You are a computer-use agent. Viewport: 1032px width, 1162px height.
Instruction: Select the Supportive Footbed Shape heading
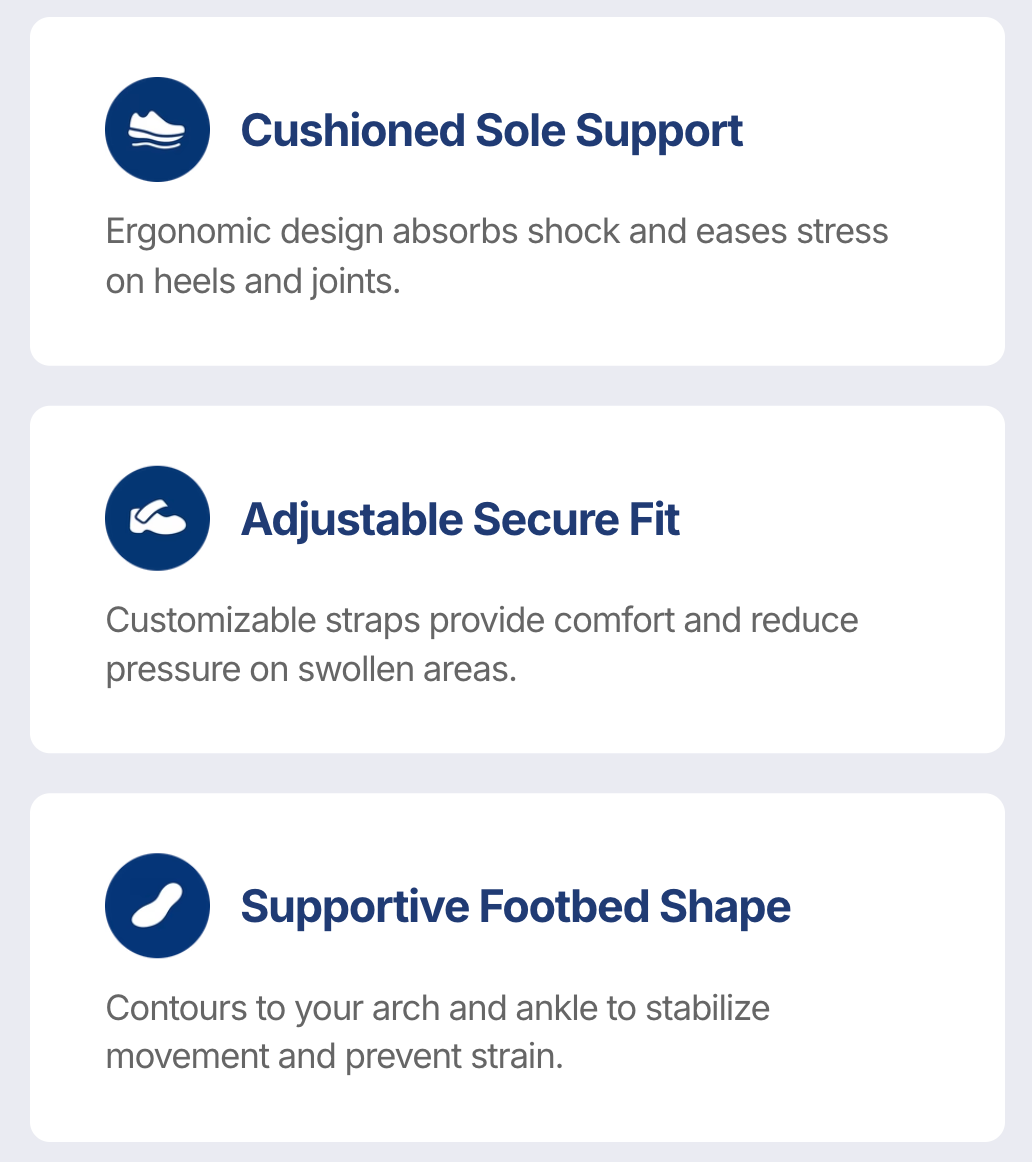(515, 907)
